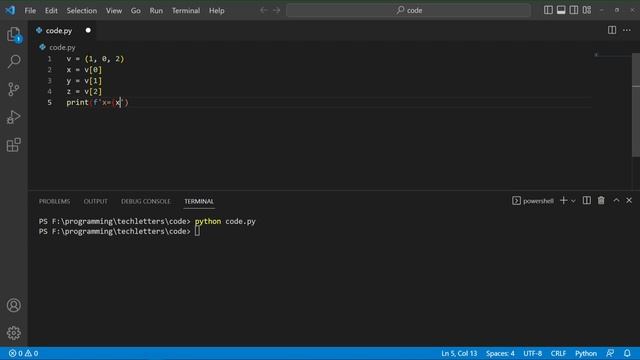Open the Explorer view in activity bar

click(x=13, y=35)
